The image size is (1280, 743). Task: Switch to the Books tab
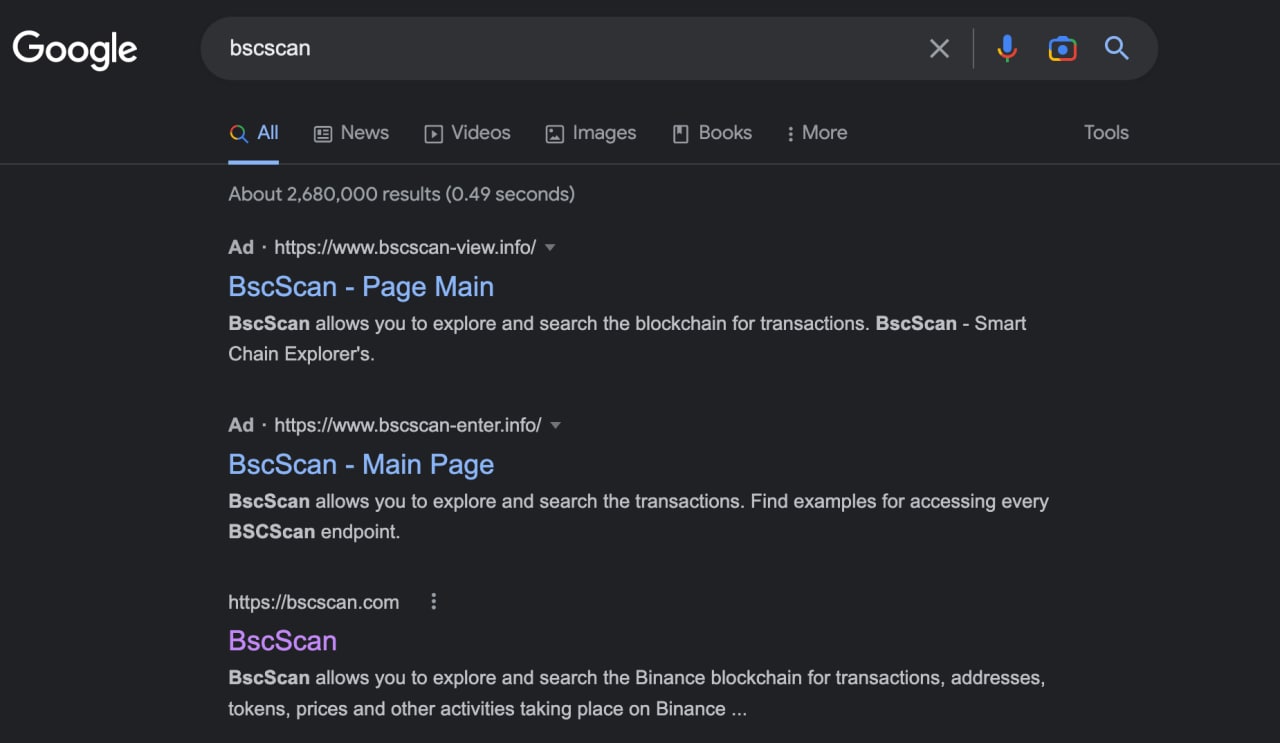click(x=712, y=133)
